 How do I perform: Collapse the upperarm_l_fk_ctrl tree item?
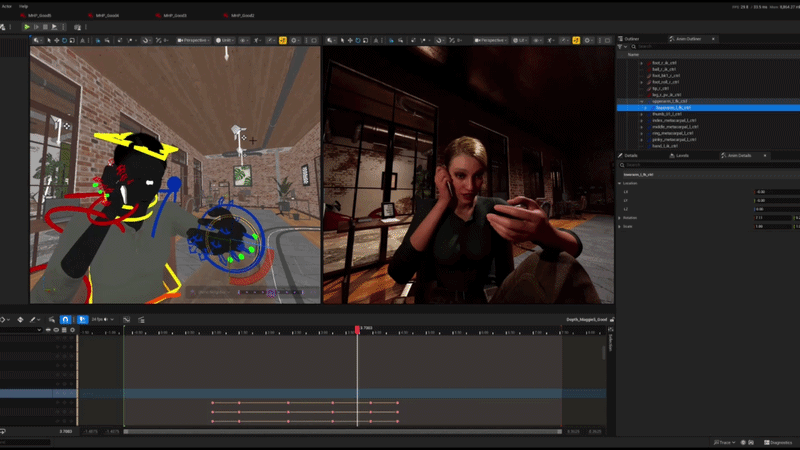(x=642, y=101)
